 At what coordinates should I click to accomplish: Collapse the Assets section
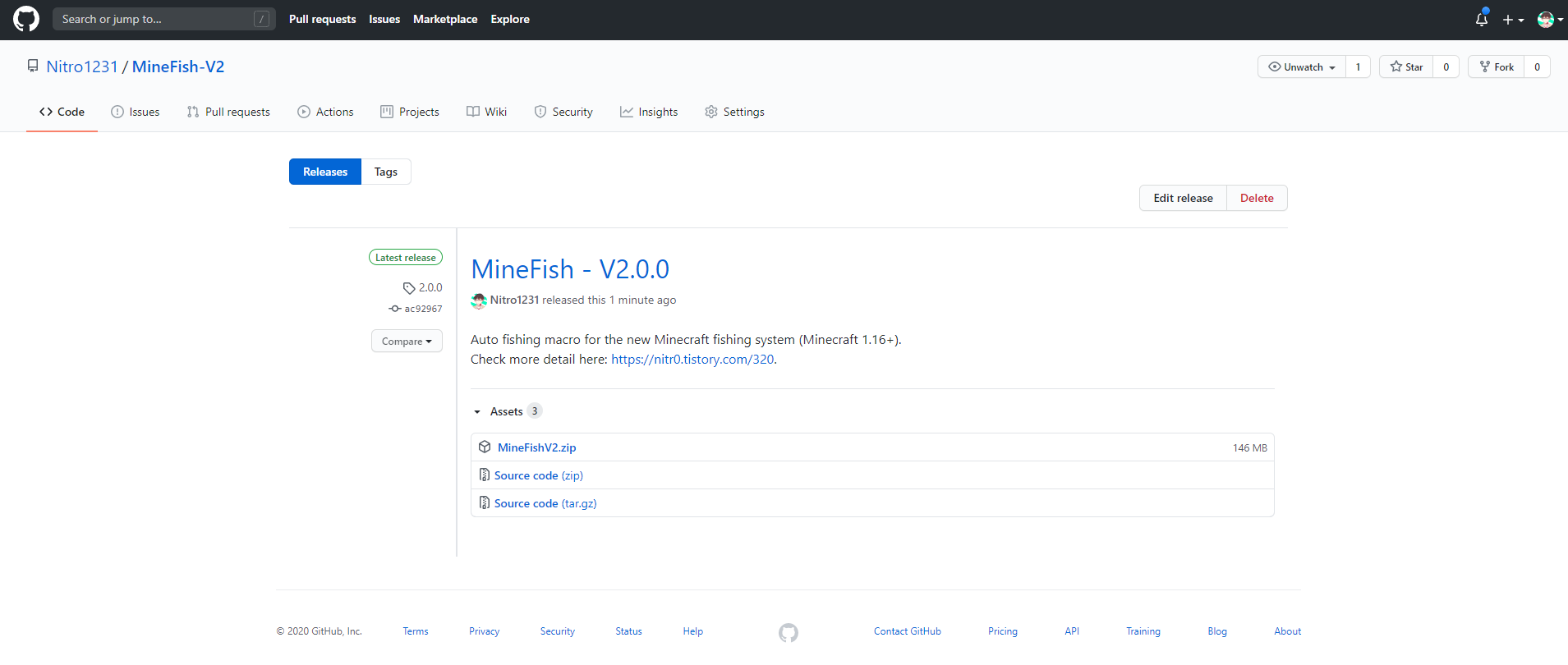pos(507,411)
